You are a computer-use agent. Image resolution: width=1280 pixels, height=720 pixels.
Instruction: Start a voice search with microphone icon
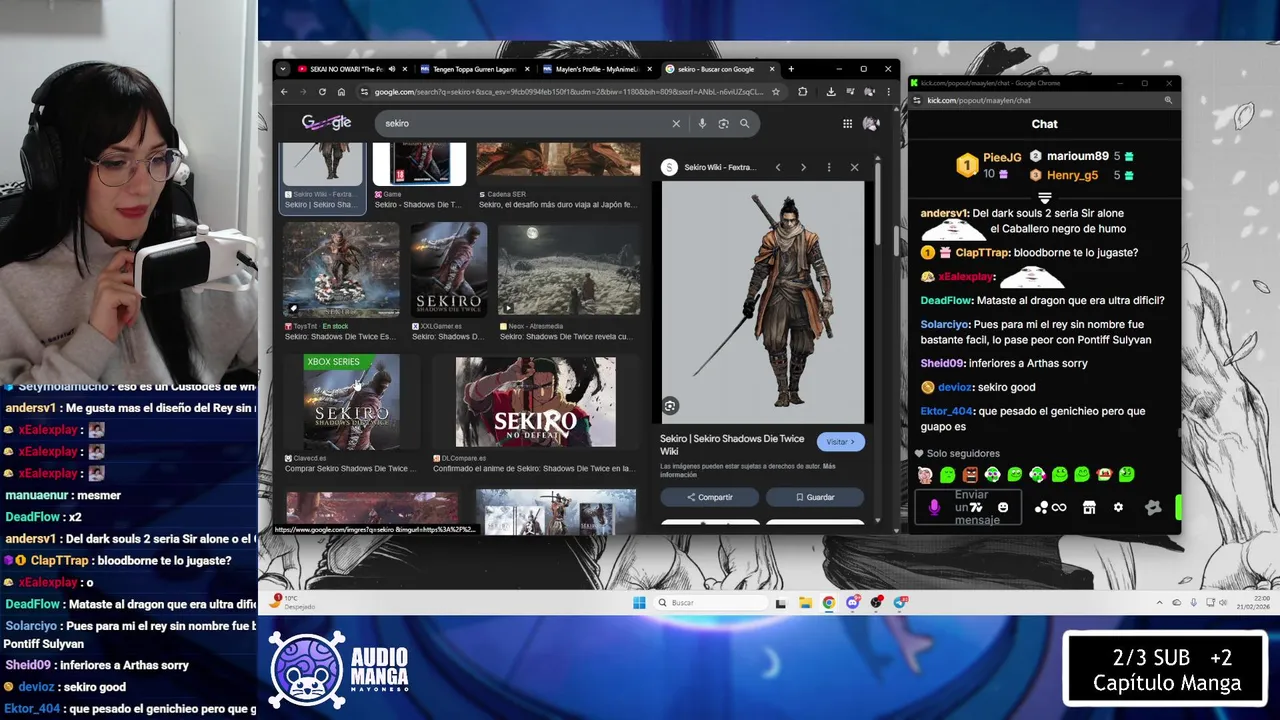[702, 124]
